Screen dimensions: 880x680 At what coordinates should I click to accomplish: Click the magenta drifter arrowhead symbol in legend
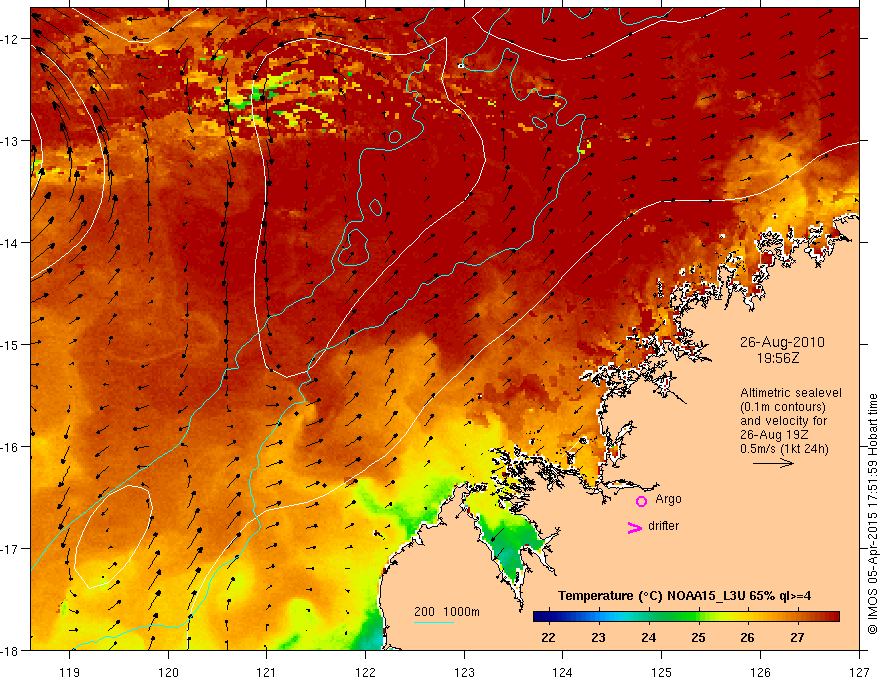coord(634,527)
